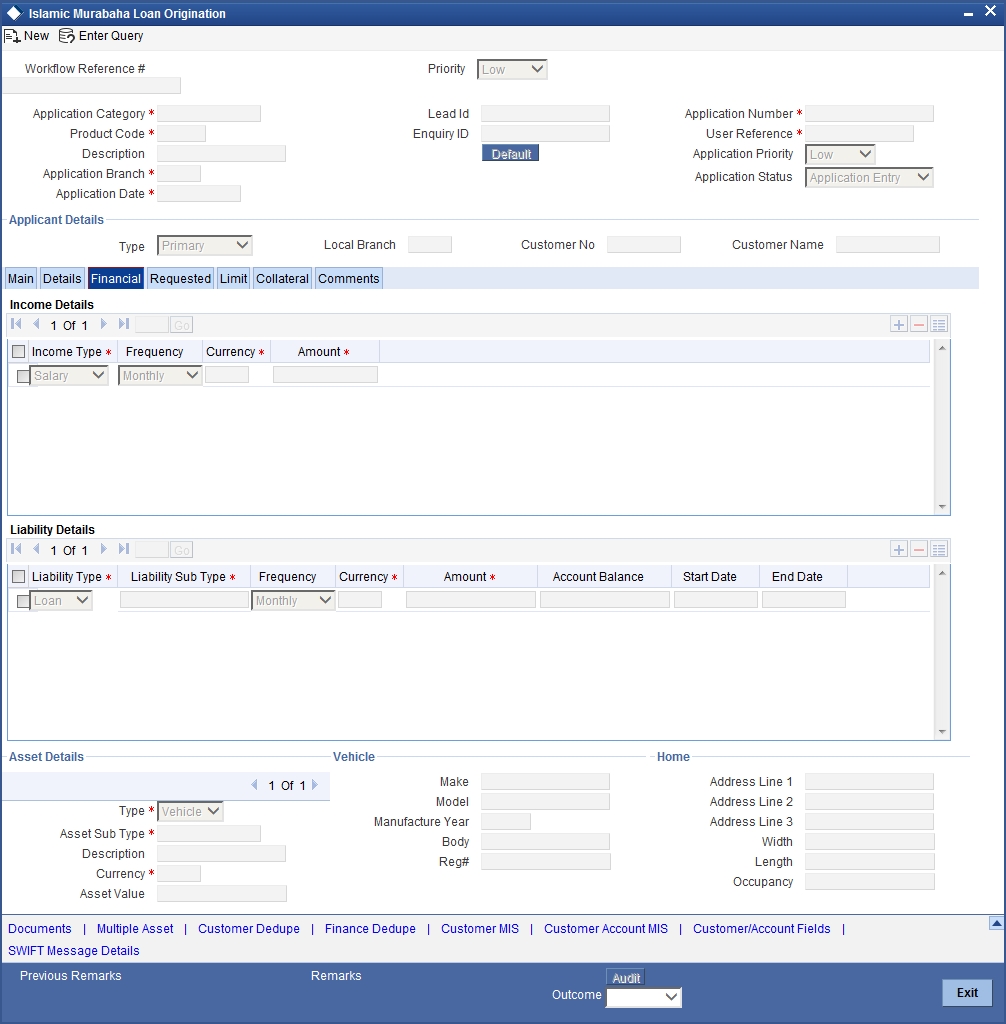This screenshot has height=1024, width=1006.
Task: Open the Collateral tab
Action: (x=282, y=279)
